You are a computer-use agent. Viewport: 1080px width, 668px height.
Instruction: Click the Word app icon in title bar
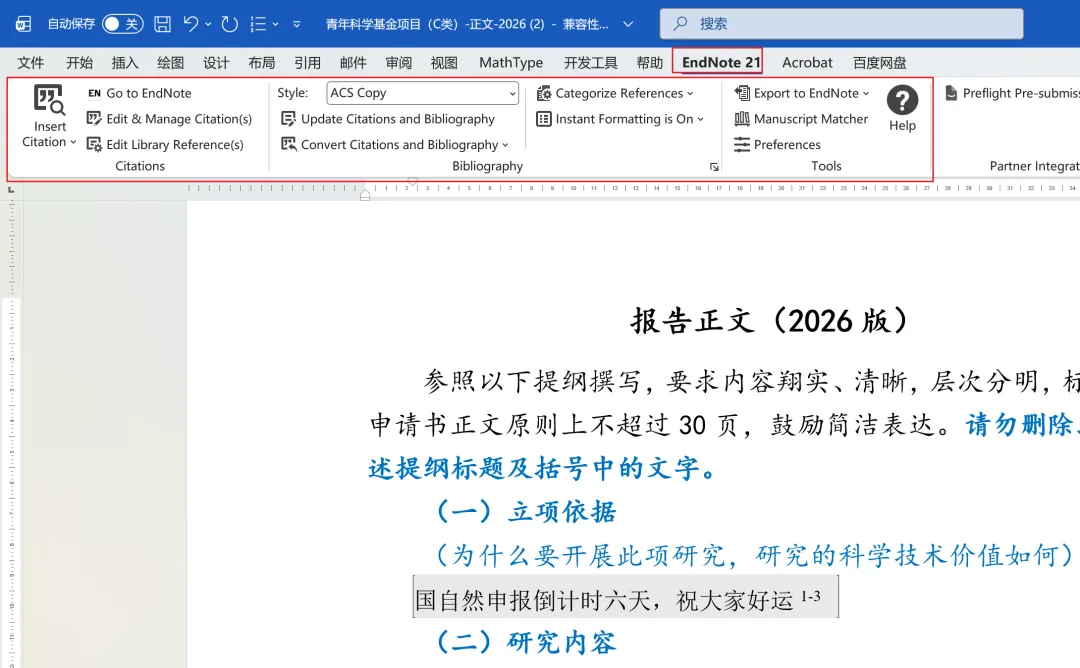23,24
